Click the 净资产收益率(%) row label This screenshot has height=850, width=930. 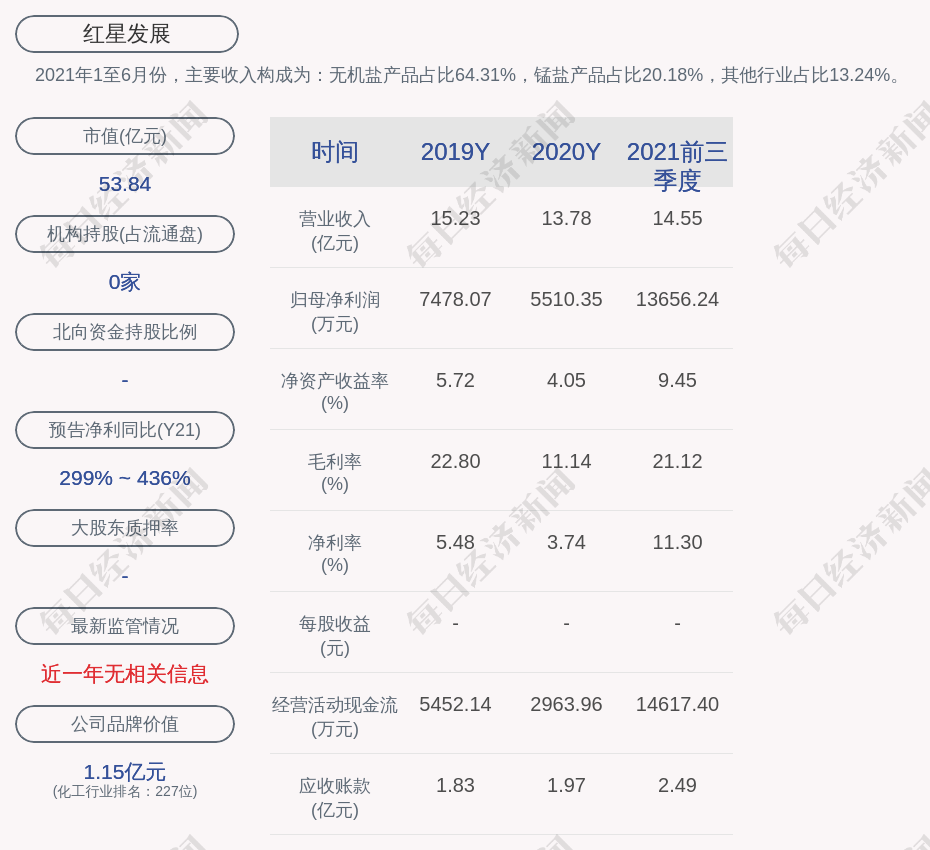[x=335, y=392]
